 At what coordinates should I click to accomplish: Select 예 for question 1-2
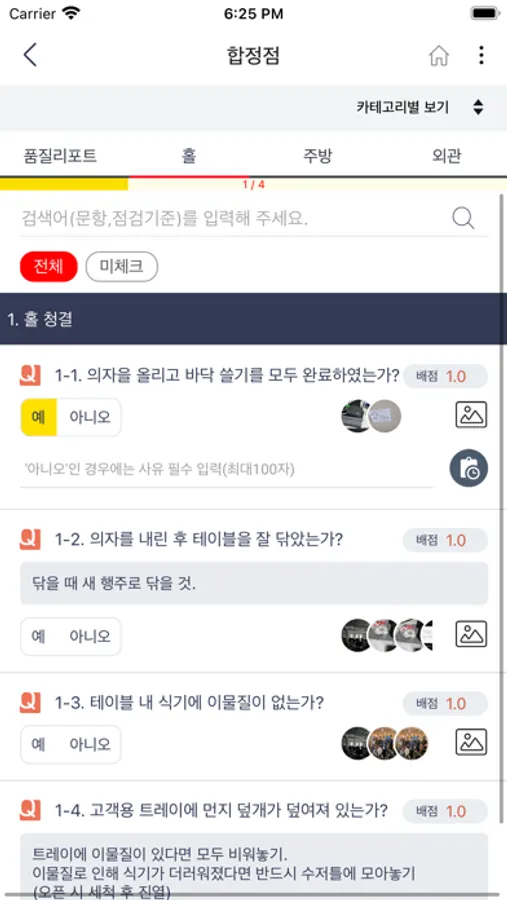(x=38, y=637)
